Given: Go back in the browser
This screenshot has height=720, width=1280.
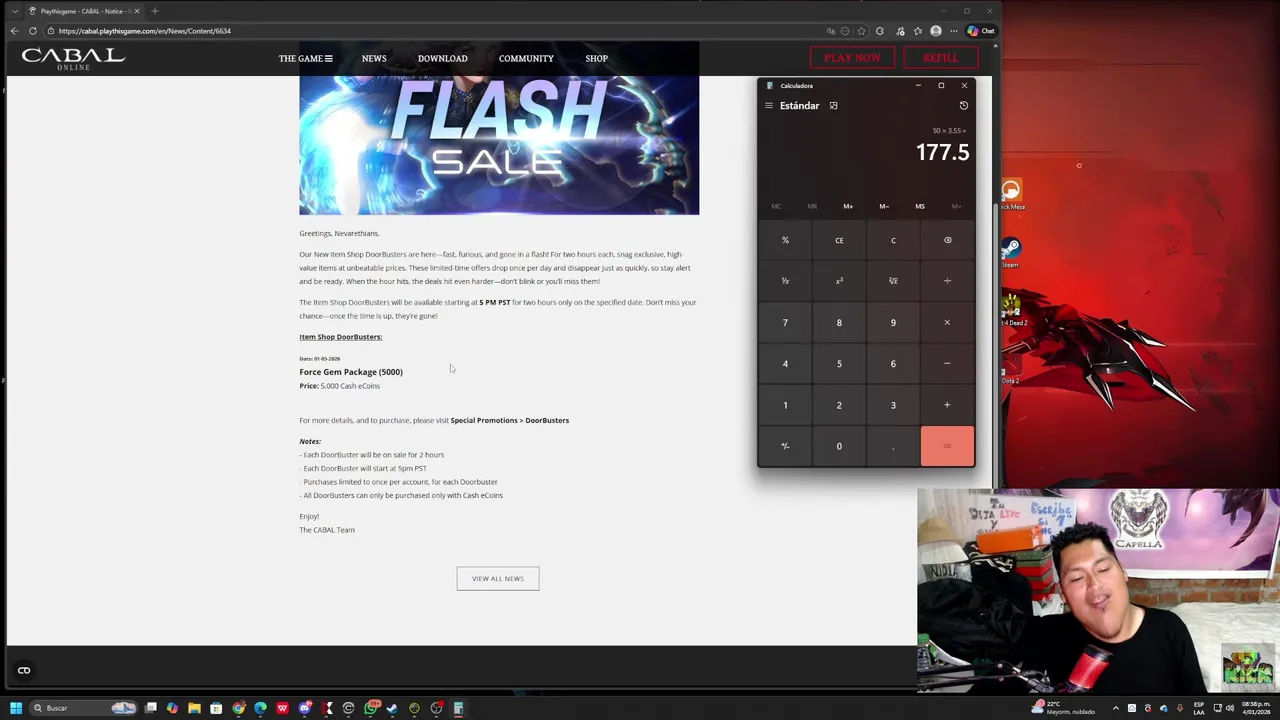Looking at the screenshot, I should click(x=14, y=31).
